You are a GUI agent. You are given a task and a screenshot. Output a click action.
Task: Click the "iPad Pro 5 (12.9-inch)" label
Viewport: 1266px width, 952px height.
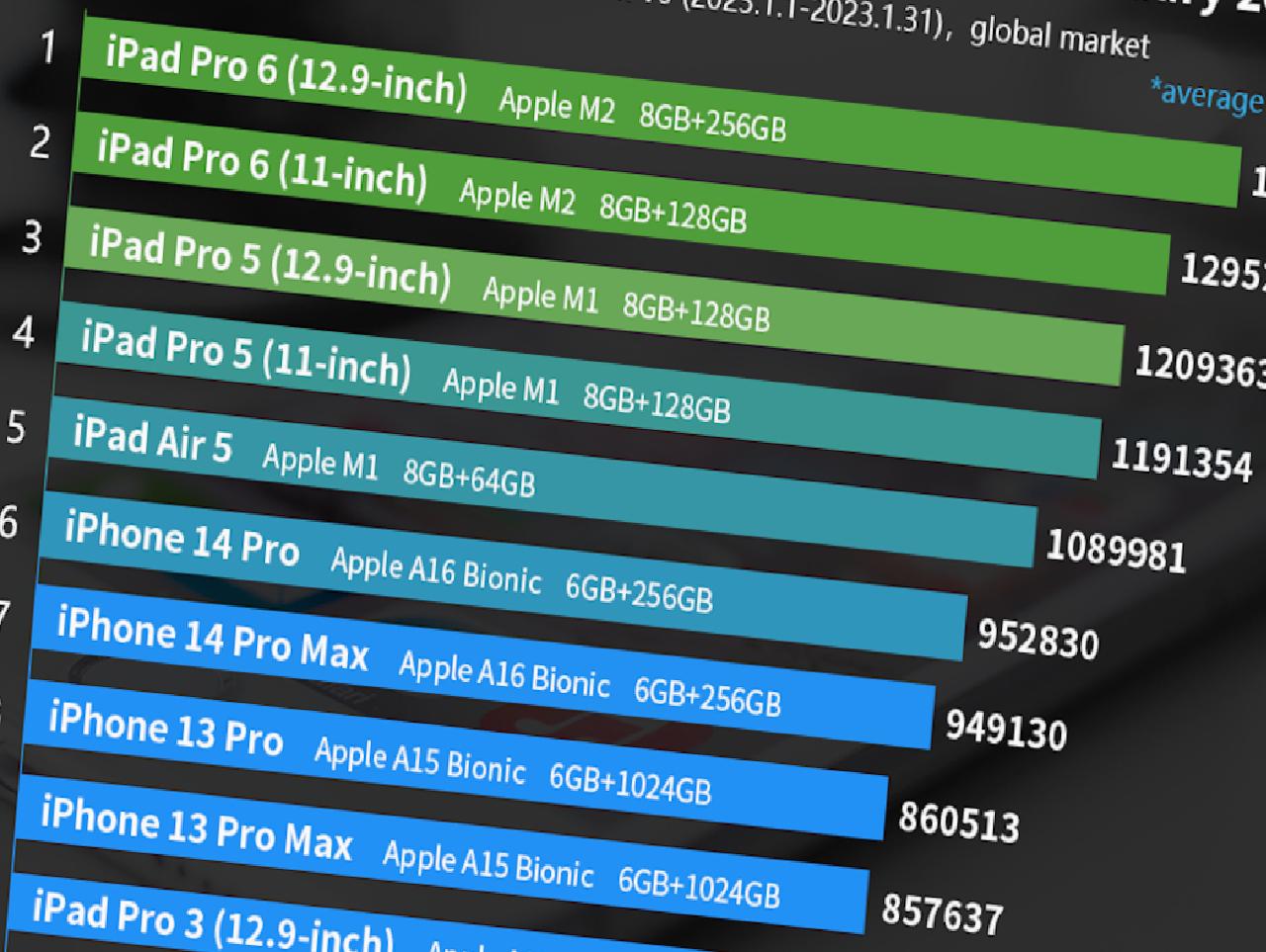coord(270,262)
